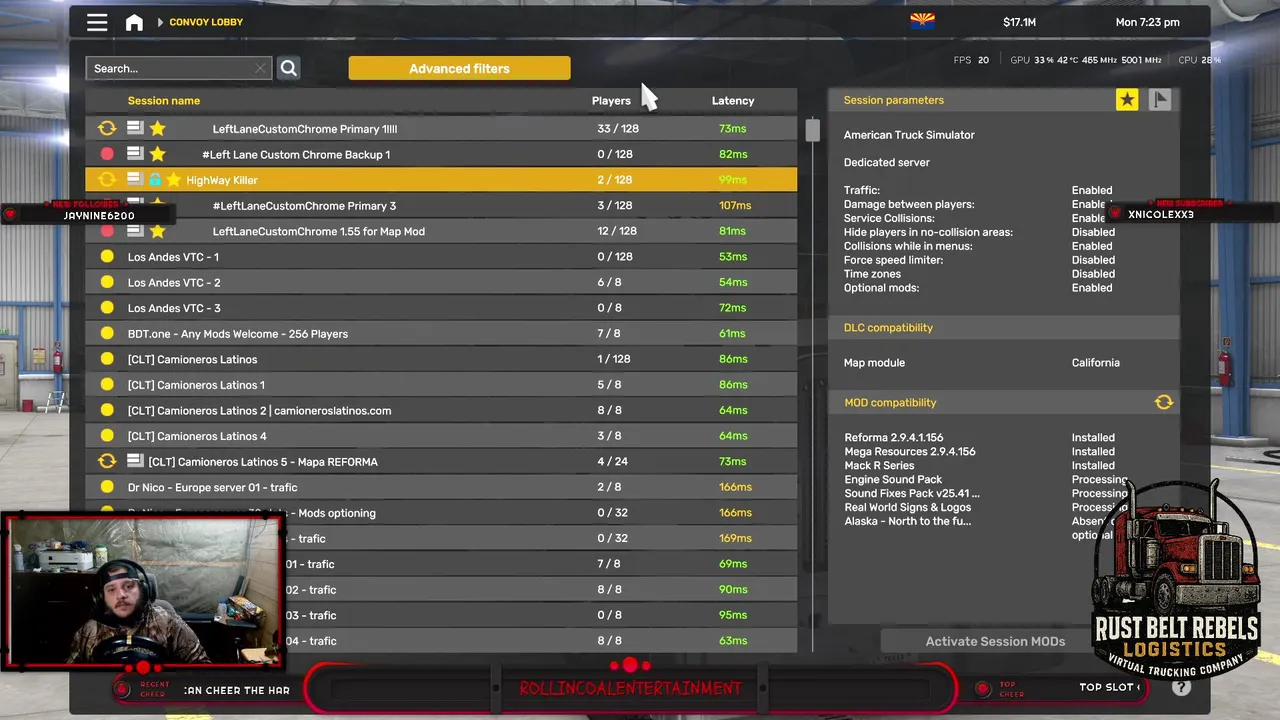The image size is (1280, 720).
Task: Click Activate Session MODs button
Action: coord(995,641)
